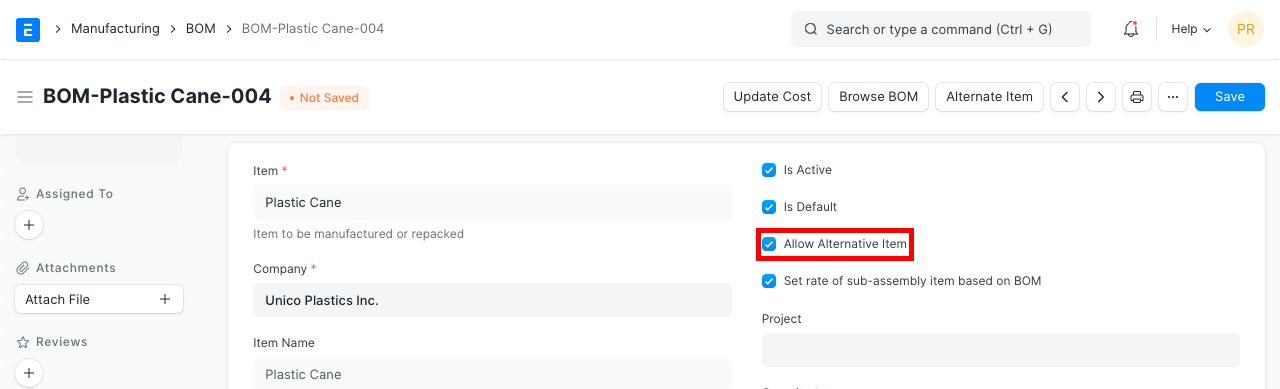Toggle the Is Default checkbox
This screenshot has height=389, width=1280.
pos(769,207)
